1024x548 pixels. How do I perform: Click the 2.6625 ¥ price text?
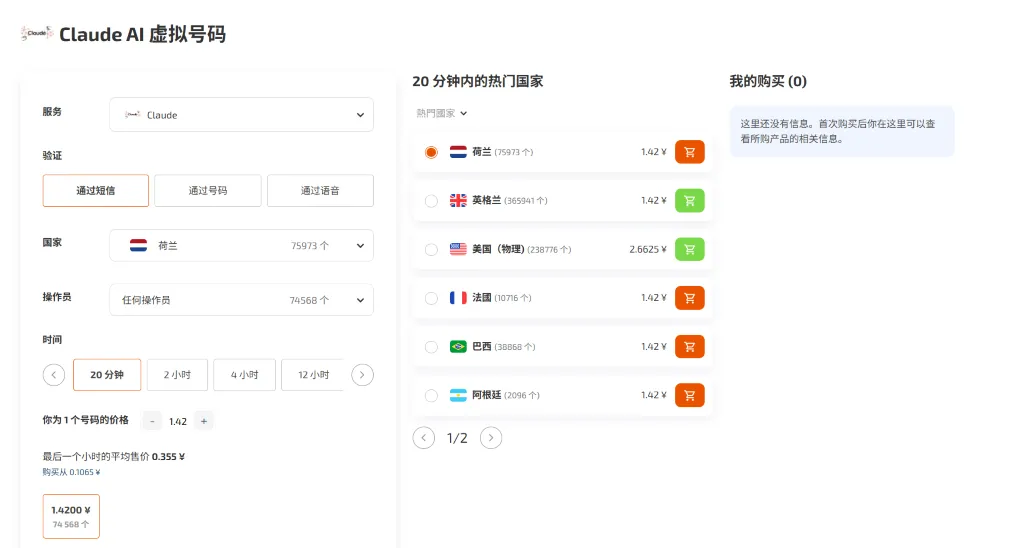click(648, 250)
